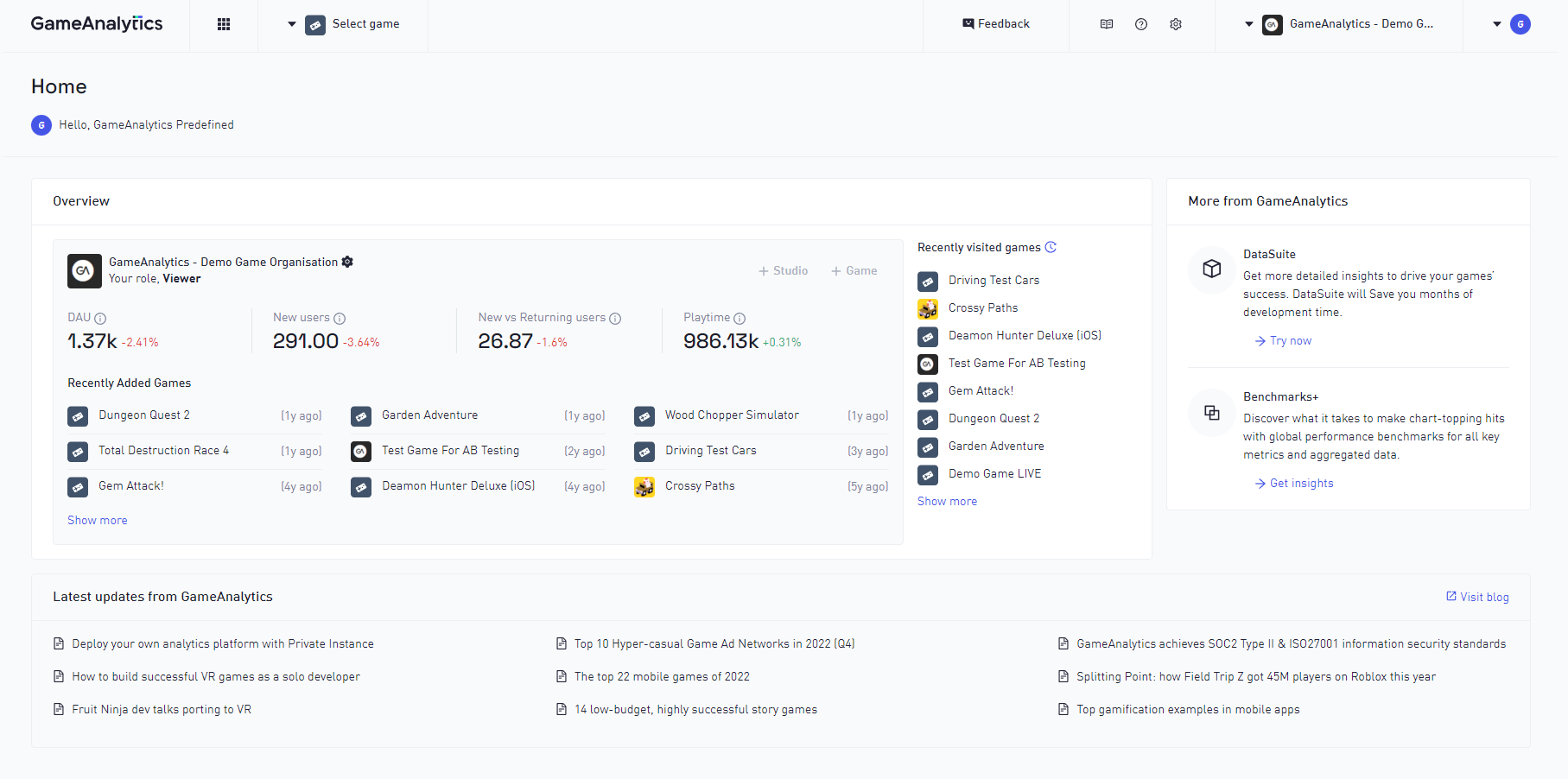
Task: Click Driving Test Cars icon in Recently visited
Action: 928,282
